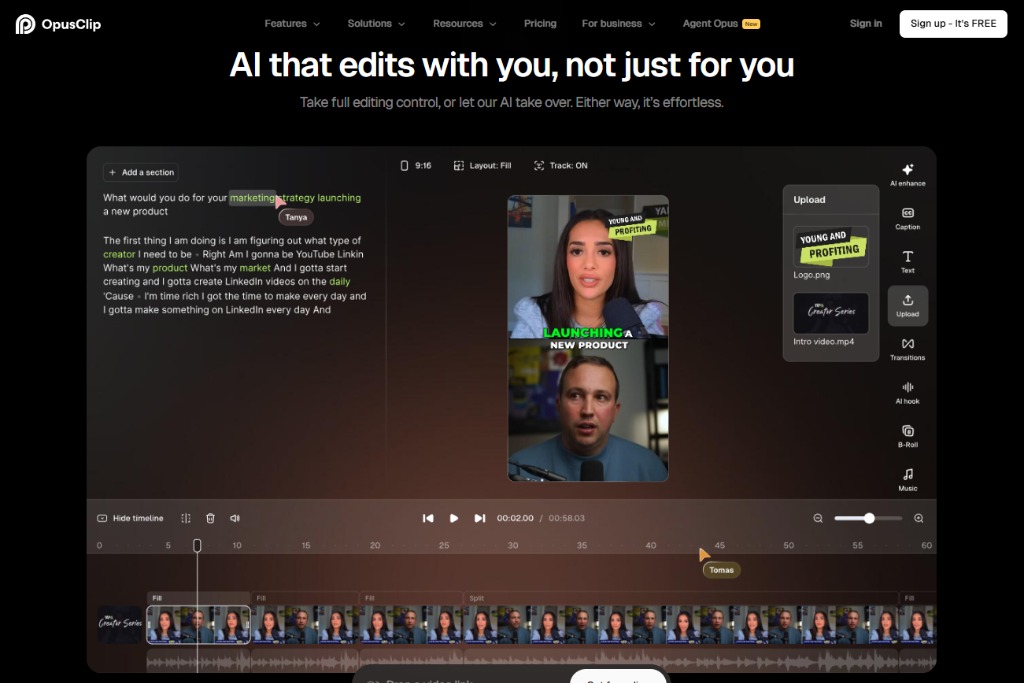This screenshot has width=1024, height=683.
Task: Open the Resources dropdown
Action: [464, 23]
